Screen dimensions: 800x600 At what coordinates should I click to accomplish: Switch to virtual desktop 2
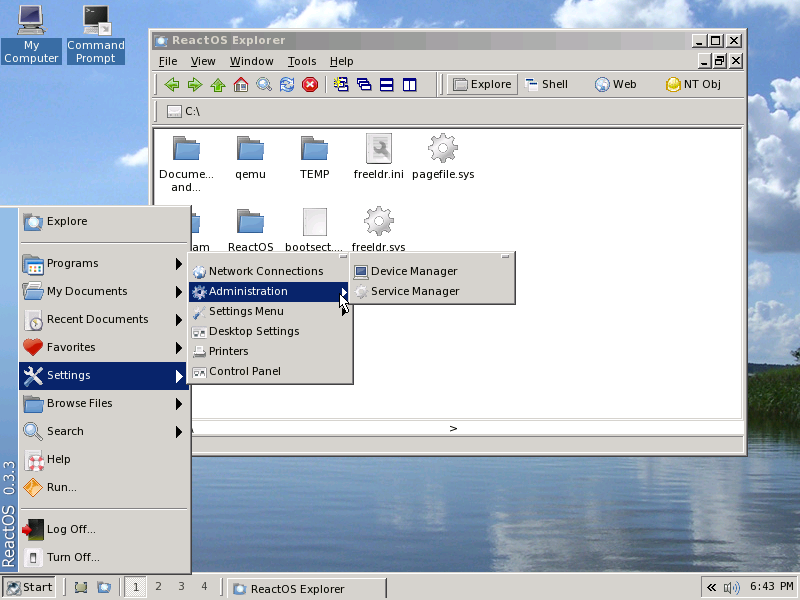[158, 587]
